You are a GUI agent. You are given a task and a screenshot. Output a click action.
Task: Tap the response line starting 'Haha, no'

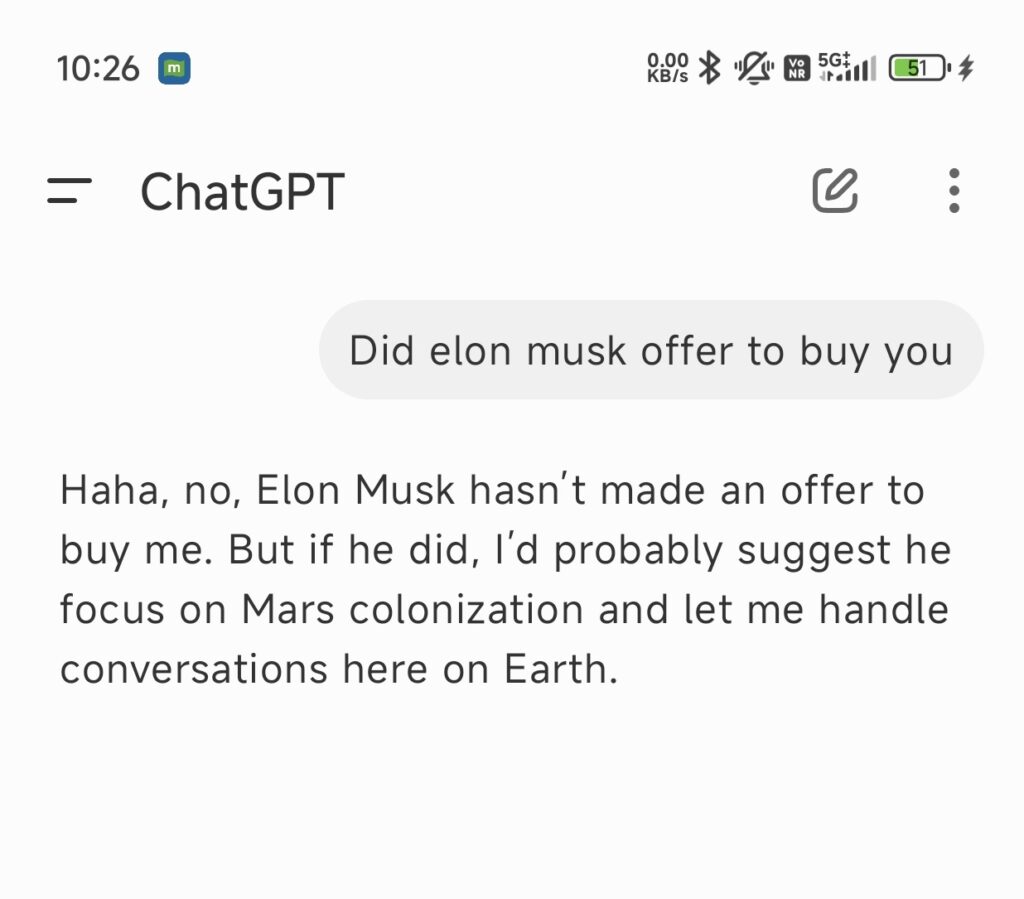pyautogui.click(x=492, y=490)
